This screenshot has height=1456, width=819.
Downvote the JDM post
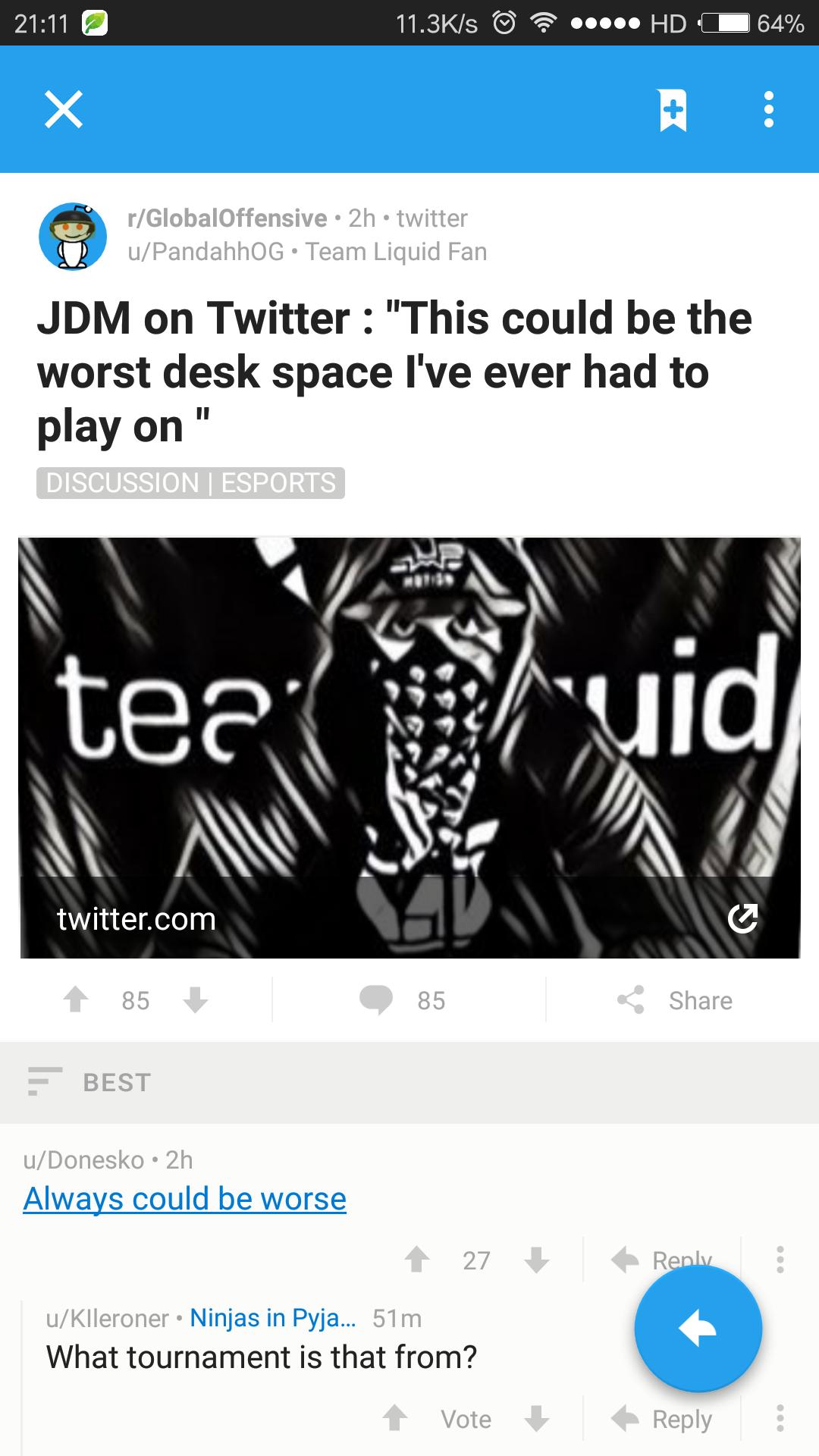click(x=196, y=1000)
